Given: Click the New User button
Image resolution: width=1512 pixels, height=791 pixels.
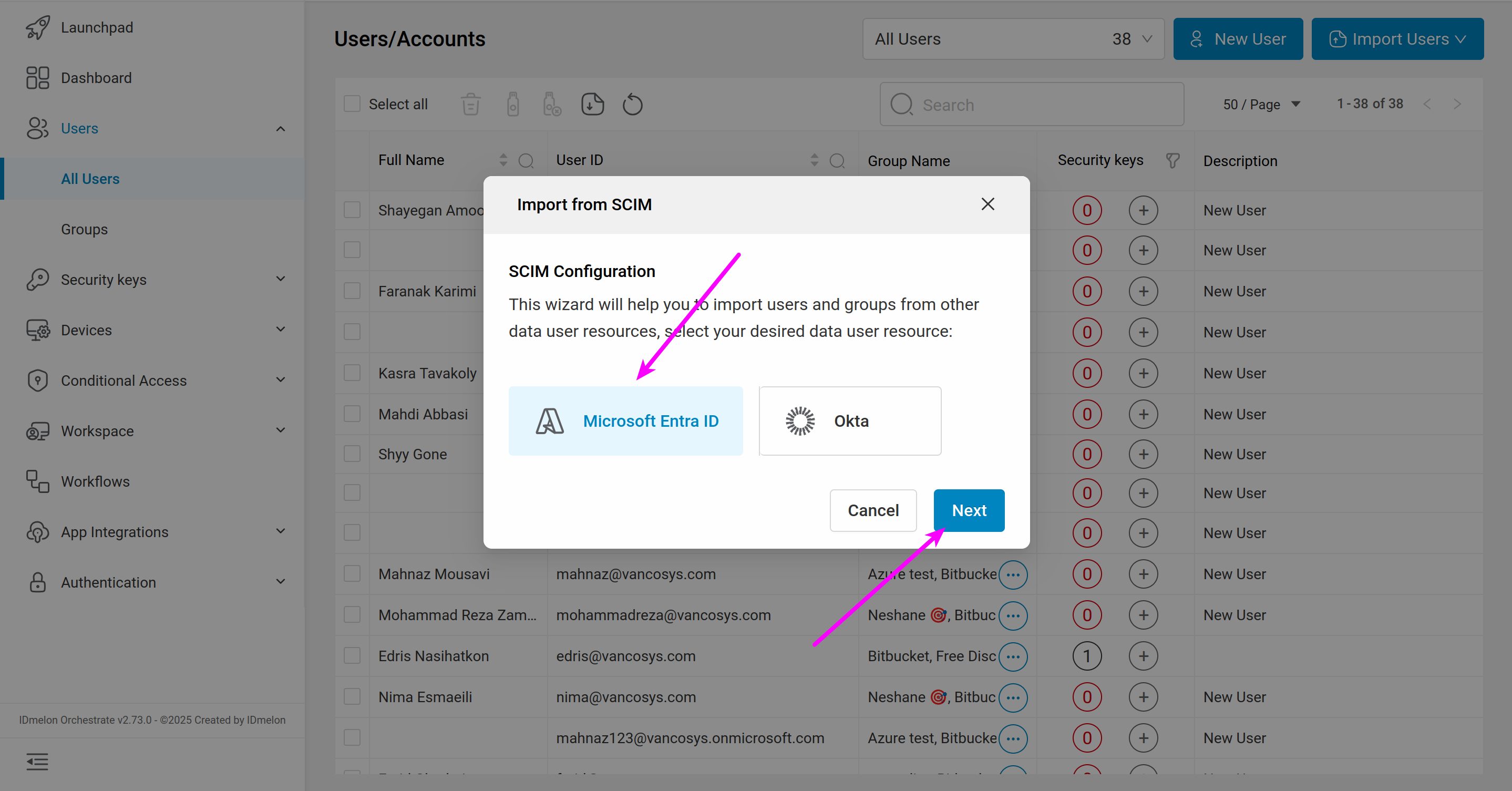Looking at the screenshot, I should click(x=1238, y=39).
